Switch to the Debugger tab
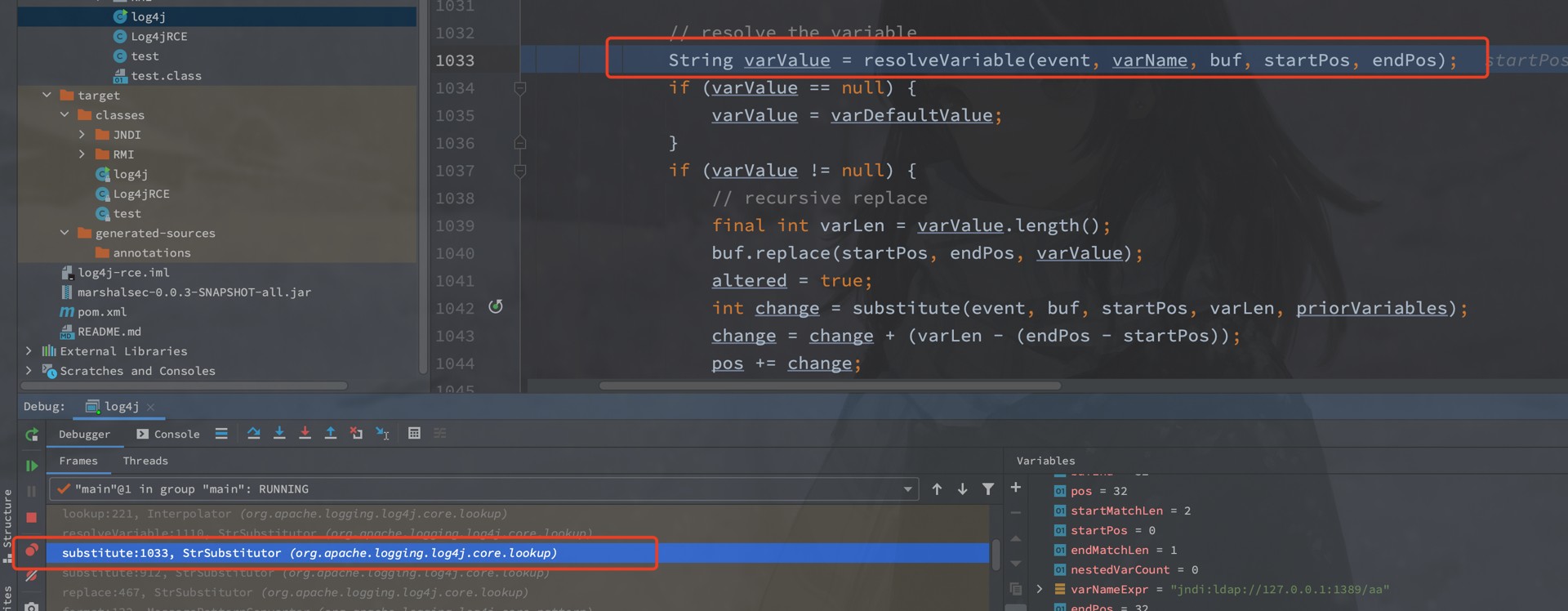 85,435
